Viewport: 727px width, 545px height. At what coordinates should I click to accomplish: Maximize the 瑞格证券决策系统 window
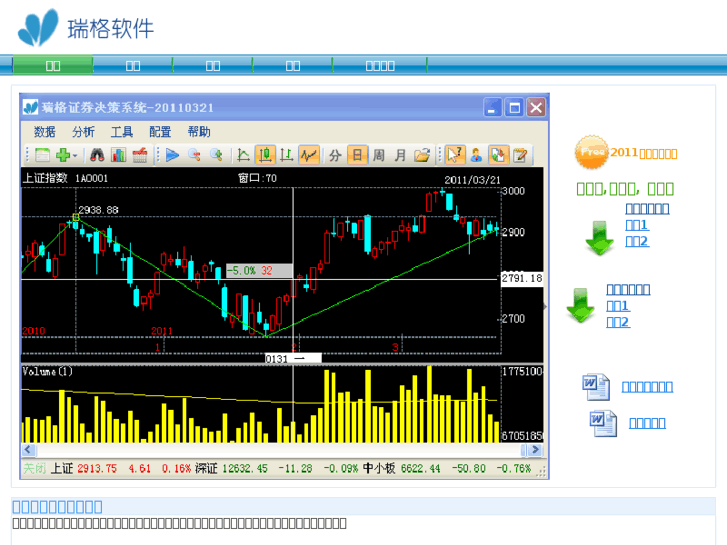(514, 108)
